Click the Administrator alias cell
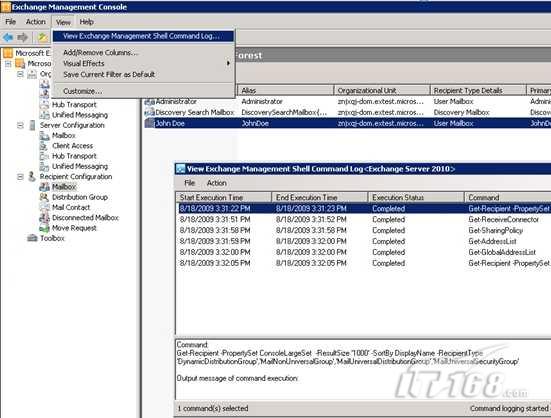The height and width of the screenshot is (418, 551). (262, 102)
